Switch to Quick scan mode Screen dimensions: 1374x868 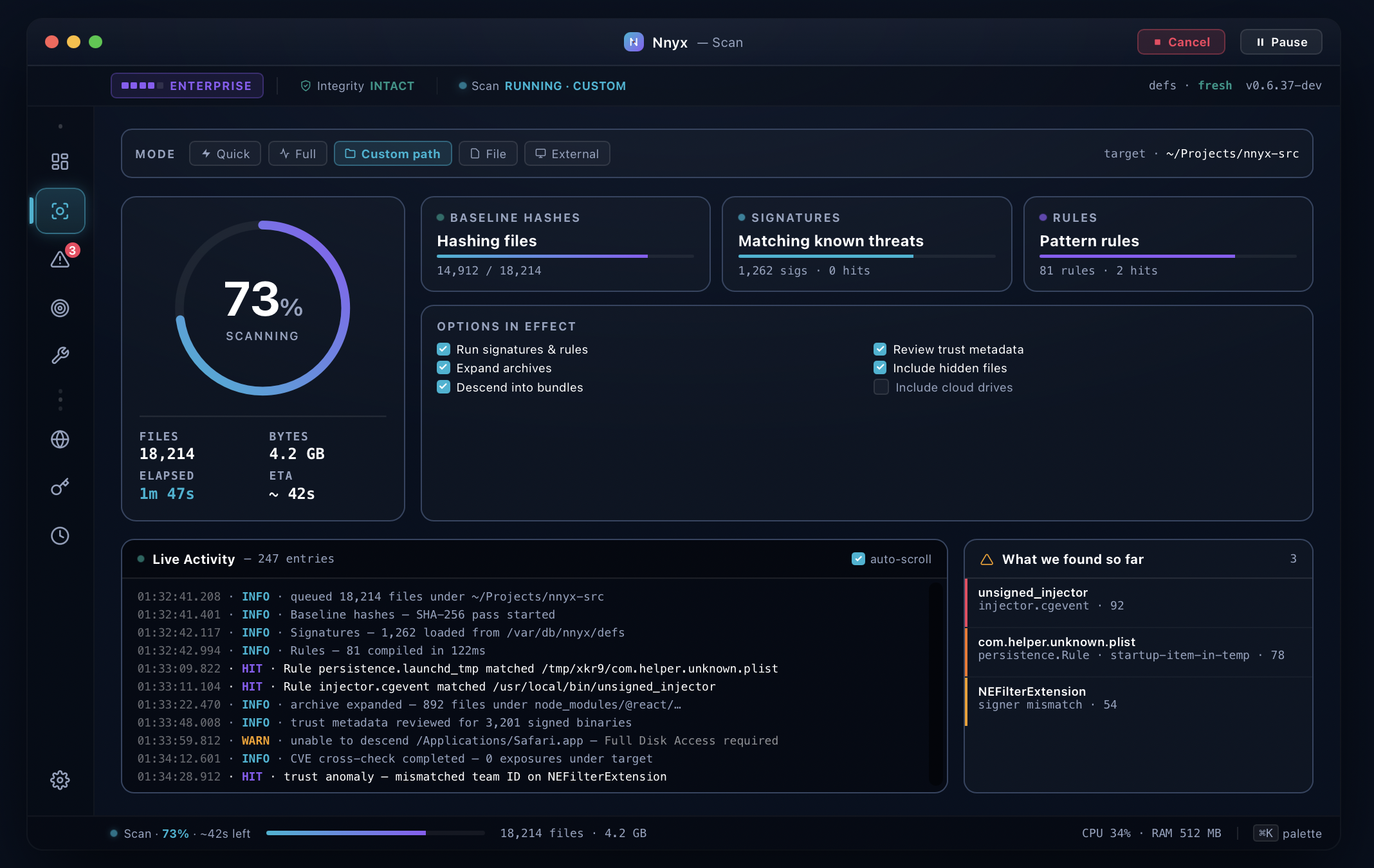(225, 154)
